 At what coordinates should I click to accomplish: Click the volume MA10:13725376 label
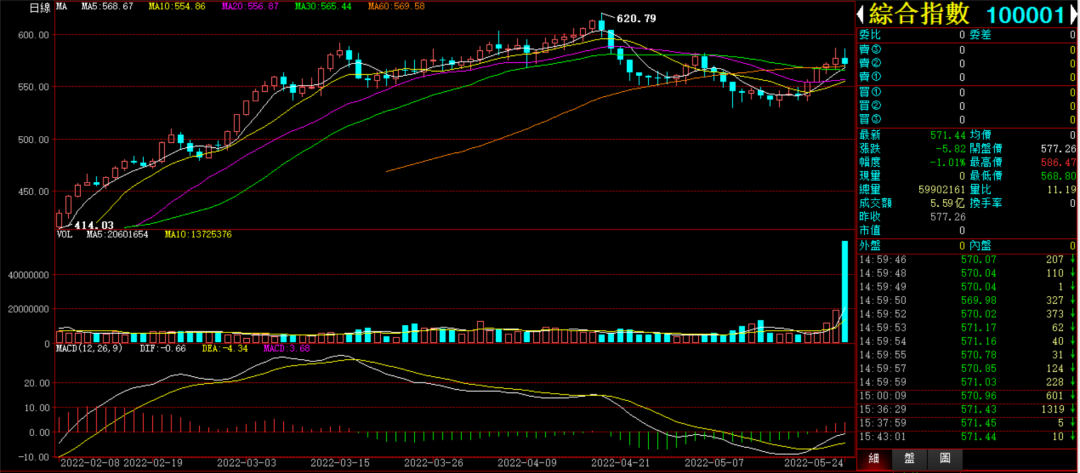tap(198, 235)
